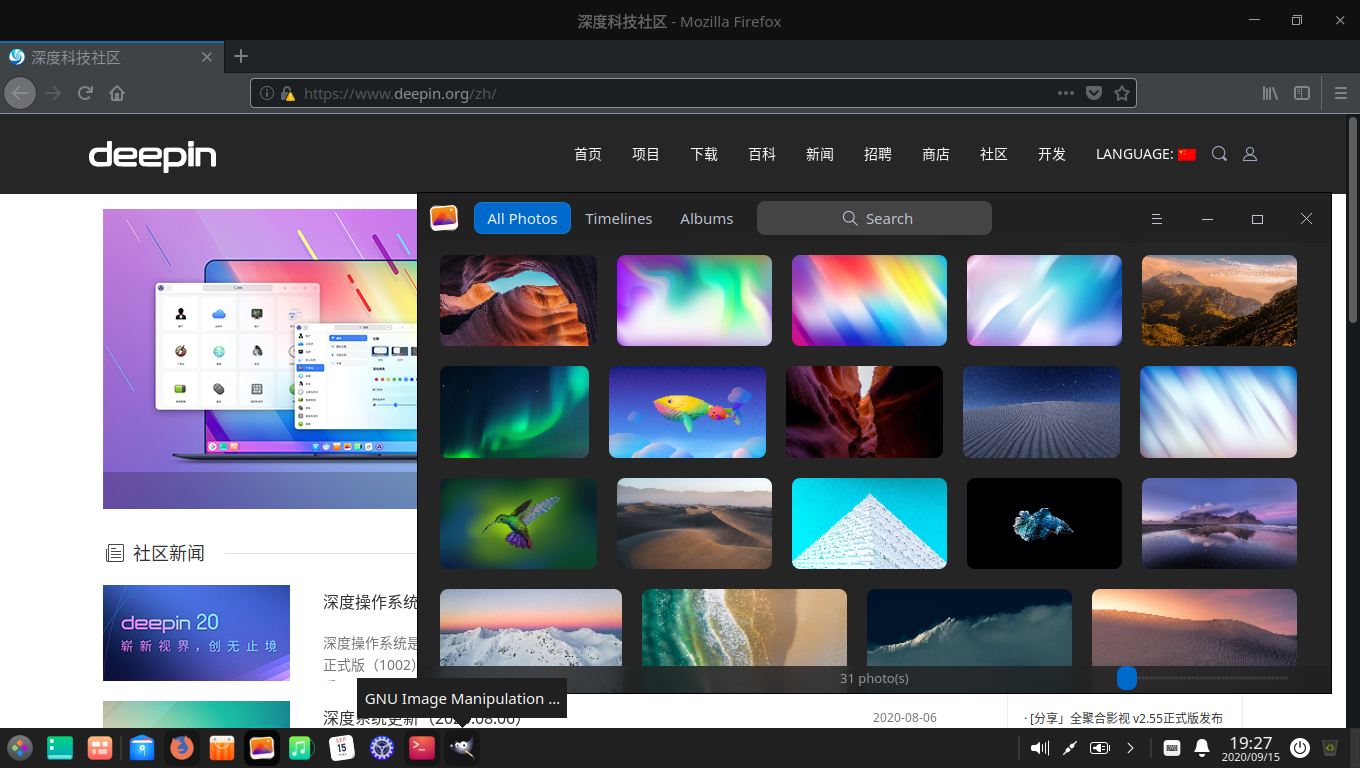Open the LANGUAGE selector on deepin site
This screenshot has height=768, width=1360.
click(1146, 154)
